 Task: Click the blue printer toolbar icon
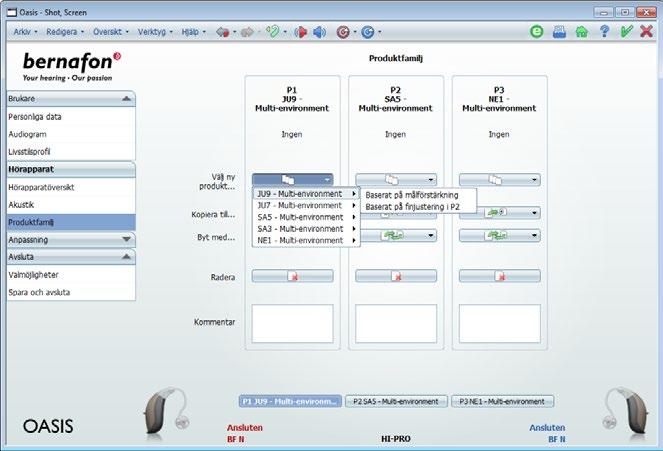click(559, 32)
